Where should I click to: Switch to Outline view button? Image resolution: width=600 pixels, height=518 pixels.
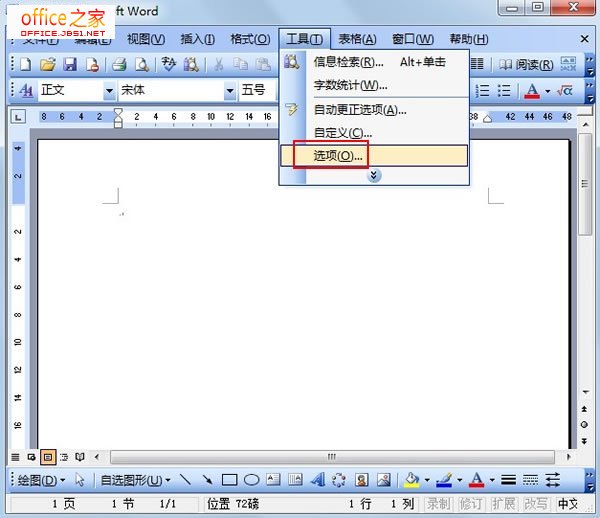point(64,457)
